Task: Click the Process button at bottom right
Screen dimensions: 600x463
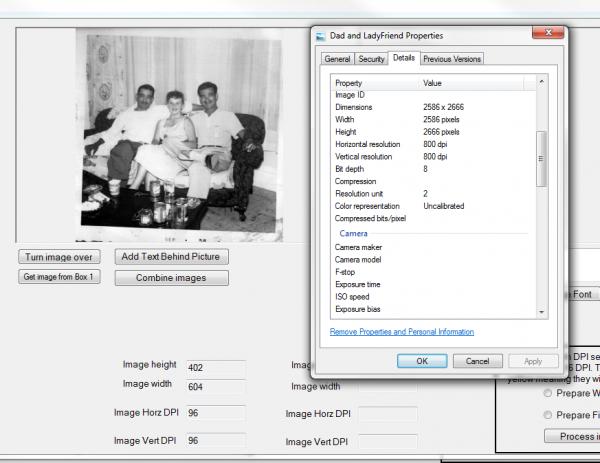Action: (x=572, y=436)
